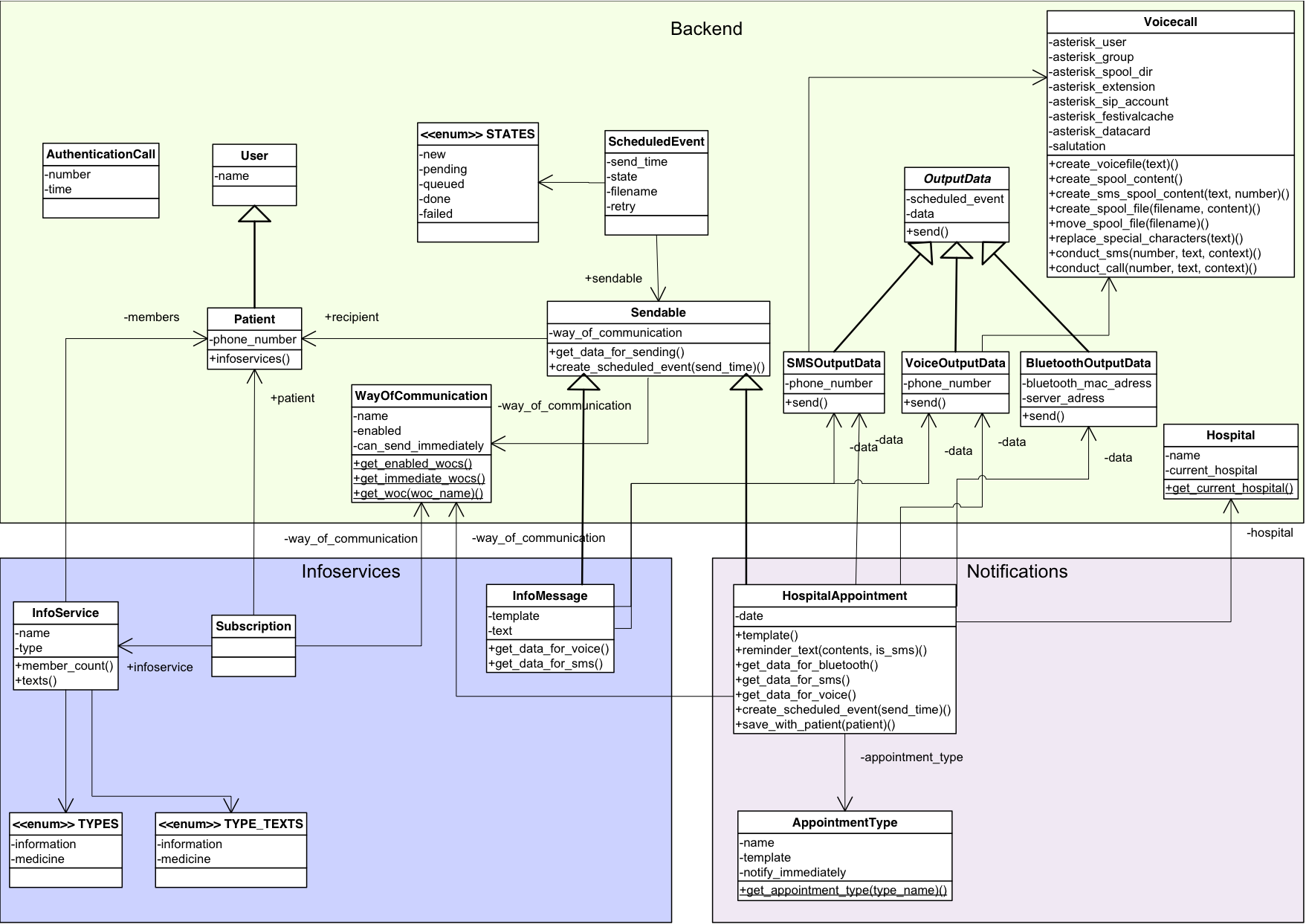The height and width of the screenshot is (924, 1306).
Task: Click the inheritance arrow above Patient
Action: pos(253,213)
